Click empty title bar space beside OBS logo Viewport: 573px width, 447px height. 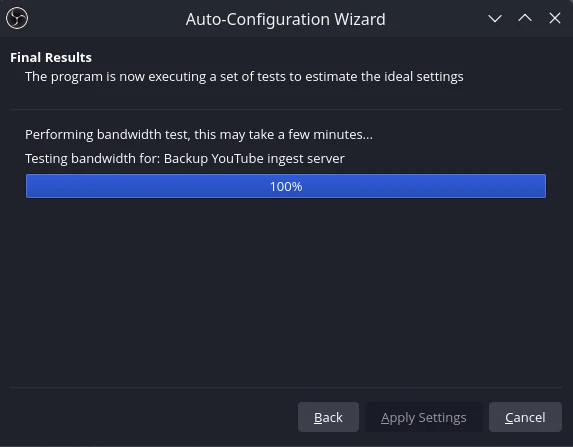tap(106, 18)
